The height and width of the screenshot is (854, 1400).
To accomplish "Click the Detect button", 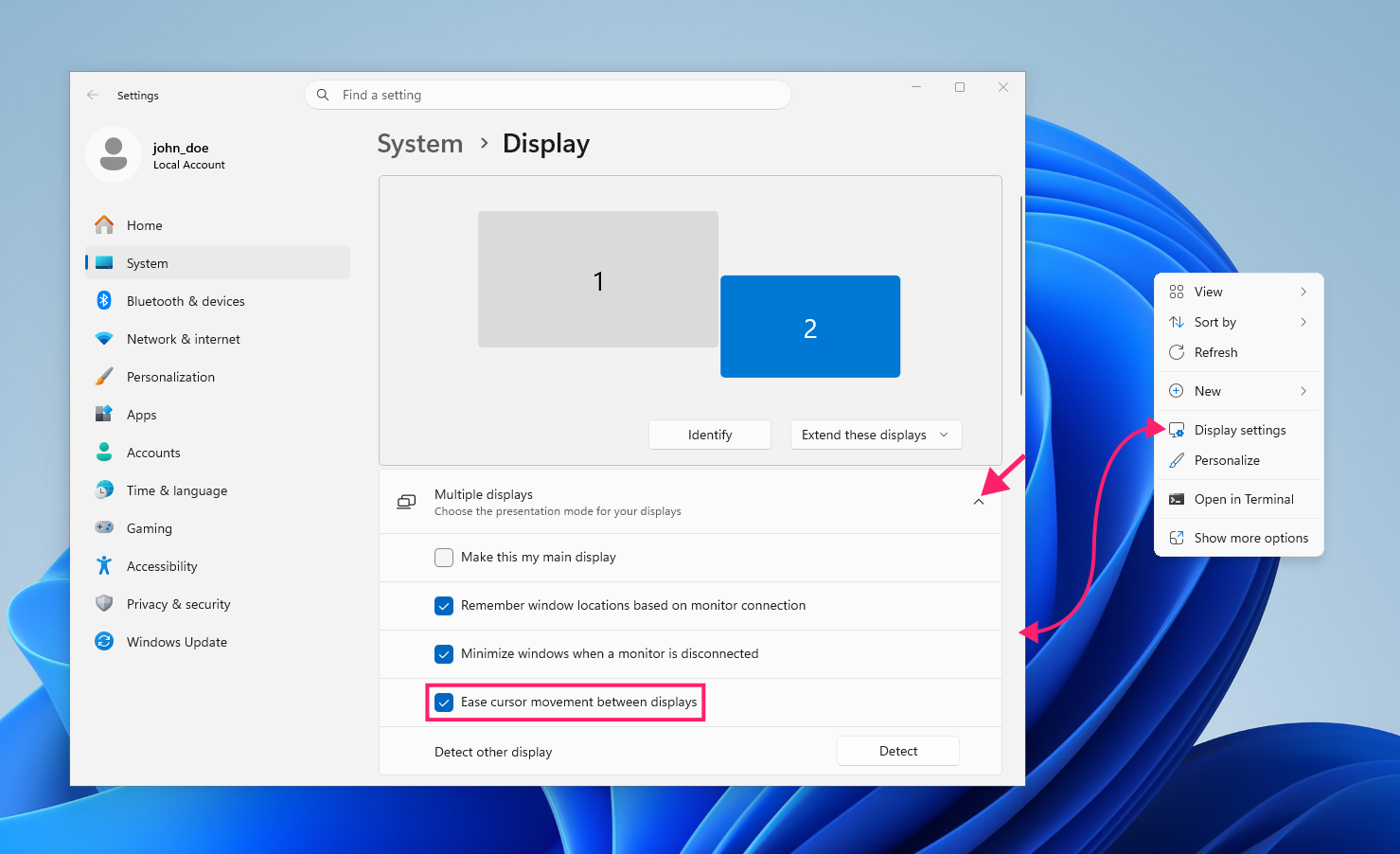I will pyautogui.click(x=898, y=751).
